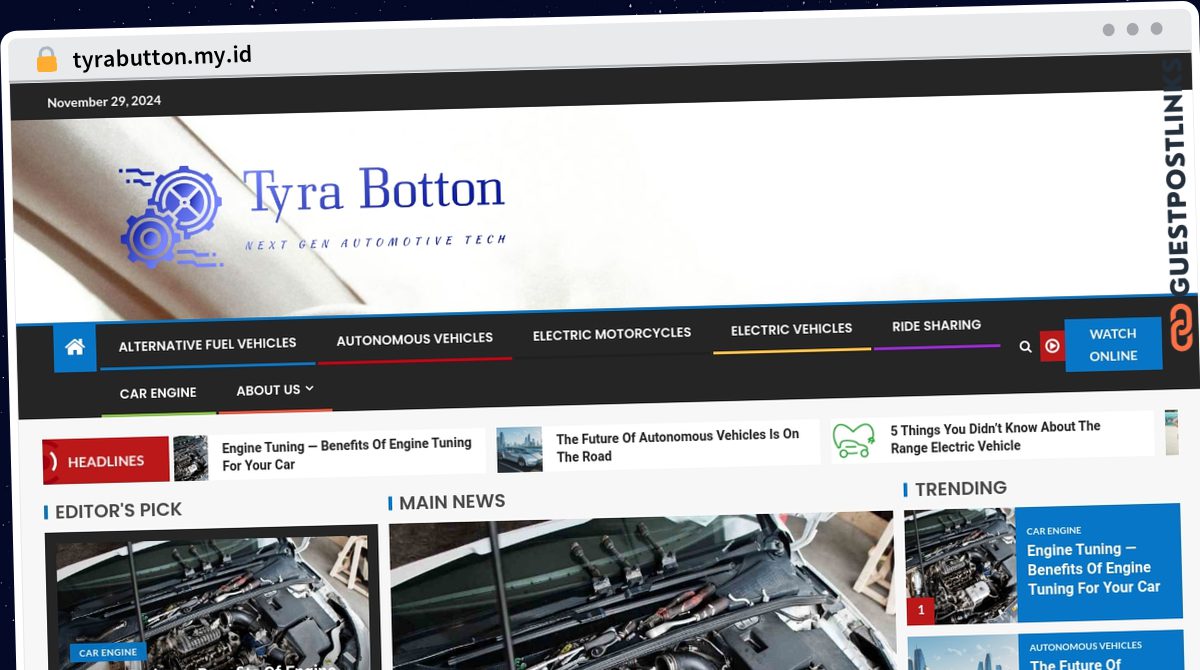Click the Watch Online button
Screen dimensions: 1200x670
(1113, 345)
